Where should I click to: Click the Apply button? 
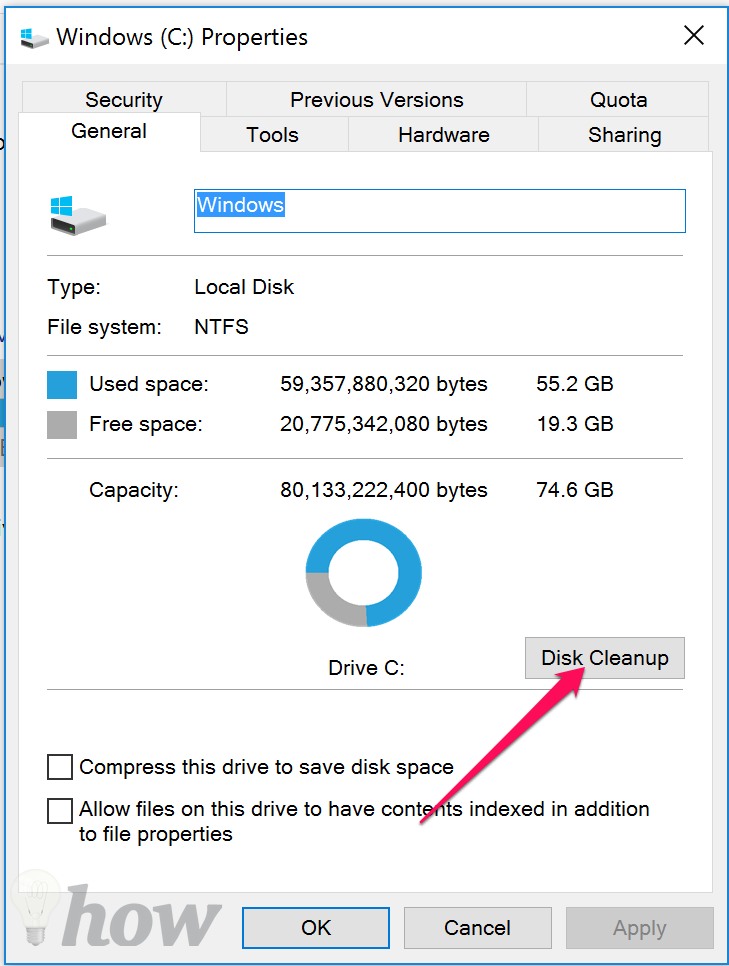(x=640, y=928)
